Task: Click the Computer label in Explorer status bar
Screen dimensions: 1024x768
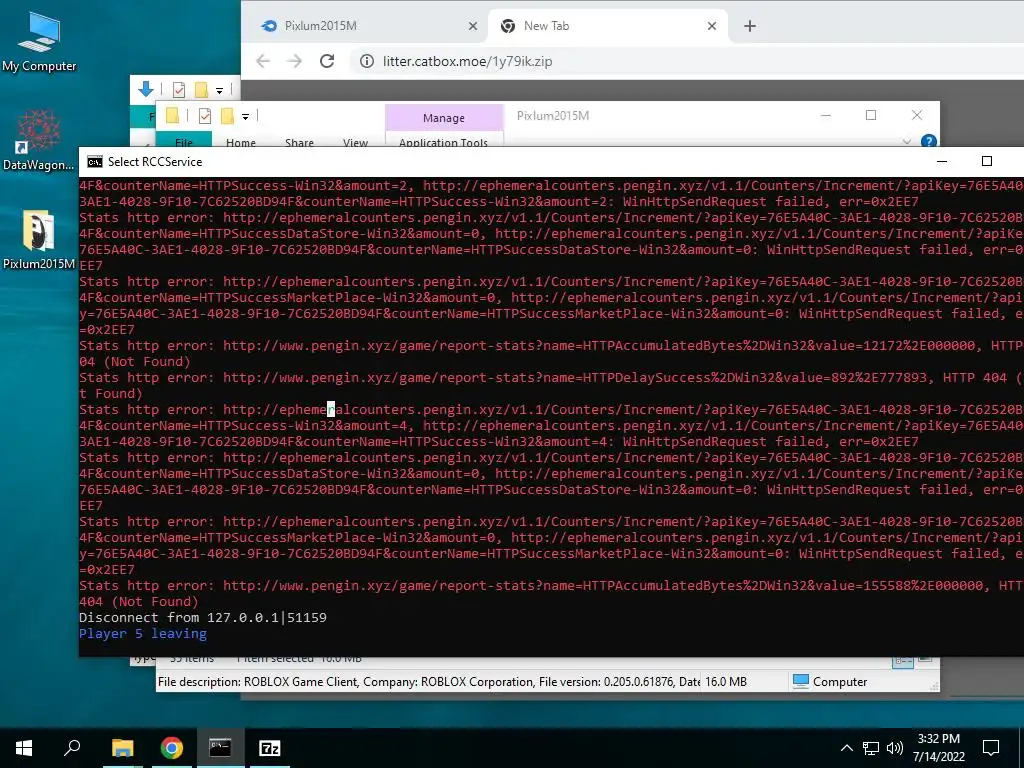Action: tap(840, 682)
